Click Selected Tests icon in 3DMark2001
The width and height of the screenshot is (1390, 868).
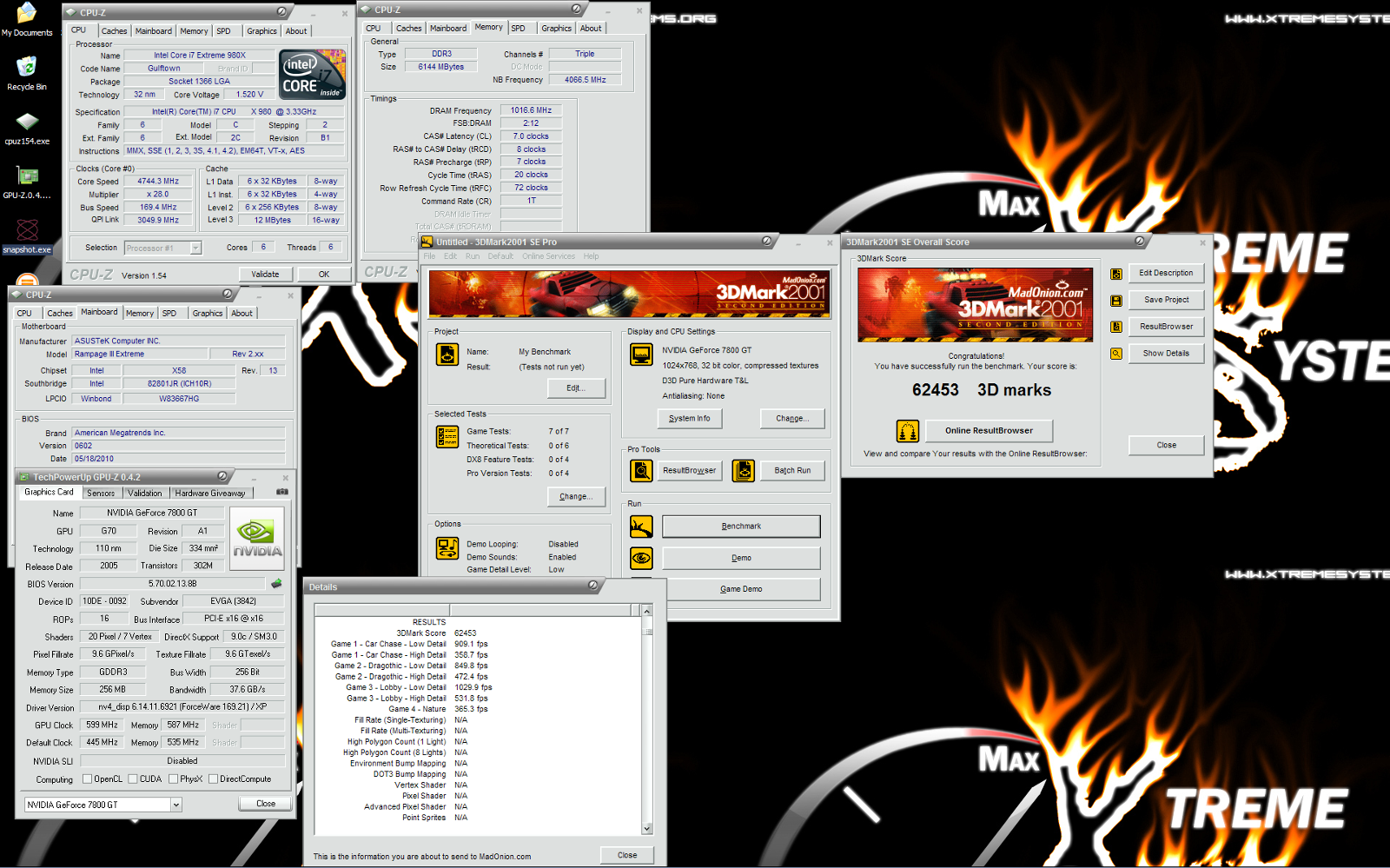pos(447,437)
